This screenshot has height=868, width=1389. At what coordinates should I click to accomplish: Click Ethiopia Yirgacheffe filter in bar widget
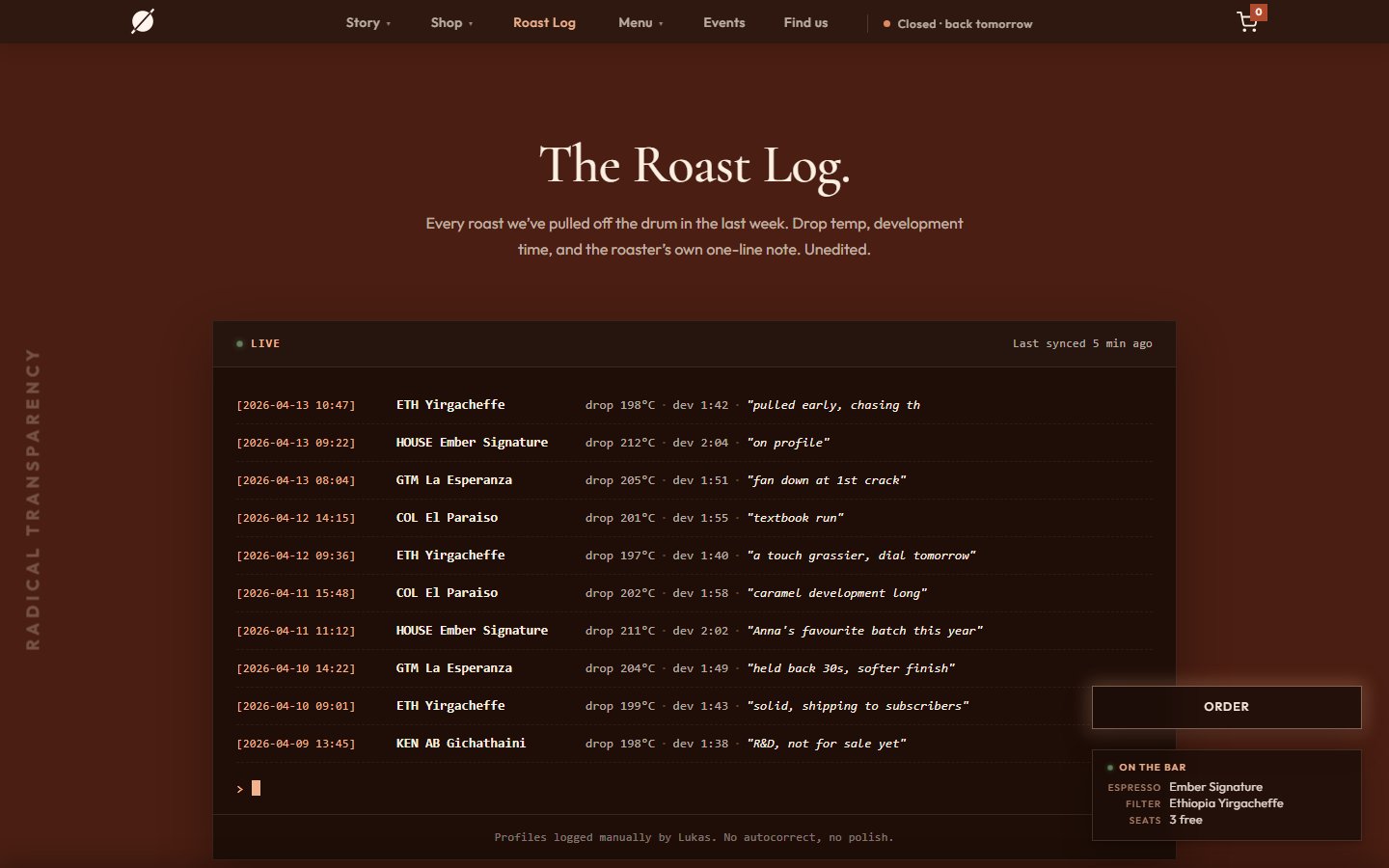[1226, 803]
